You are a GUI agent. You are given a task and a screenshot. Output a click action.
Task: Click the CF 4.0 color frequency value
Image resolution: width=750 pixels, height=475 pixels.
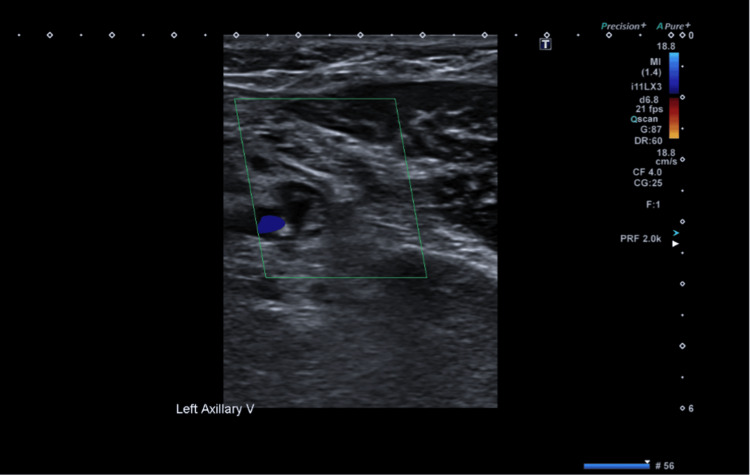pos(647,172)
